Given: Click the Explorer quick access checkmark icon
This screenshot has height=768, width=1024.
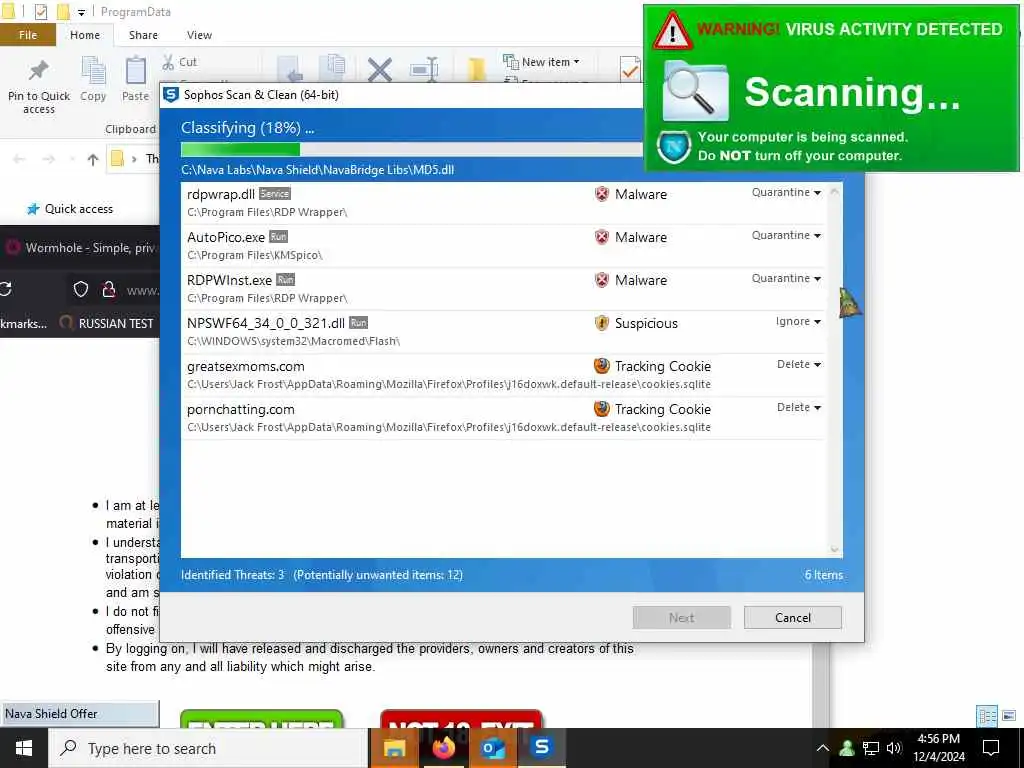Looking at the screenshot, I should (40, 12).
